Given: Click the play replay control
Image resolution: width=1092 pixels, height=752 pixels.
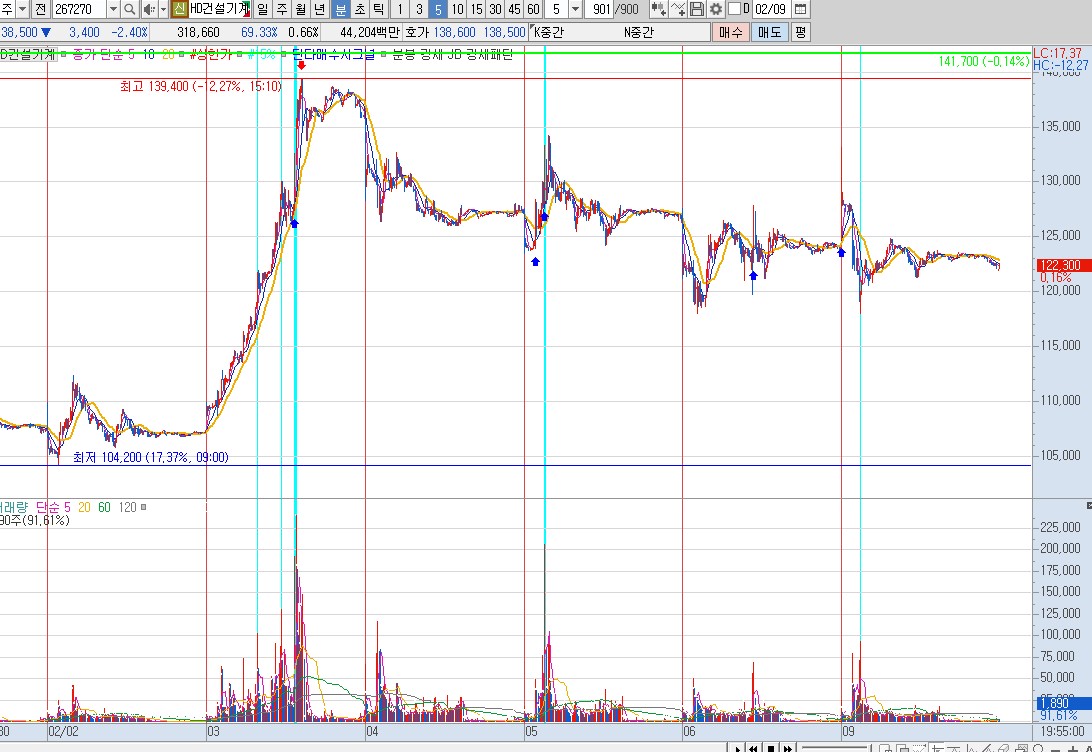Looking at the screenshot, I should (738, 748).
